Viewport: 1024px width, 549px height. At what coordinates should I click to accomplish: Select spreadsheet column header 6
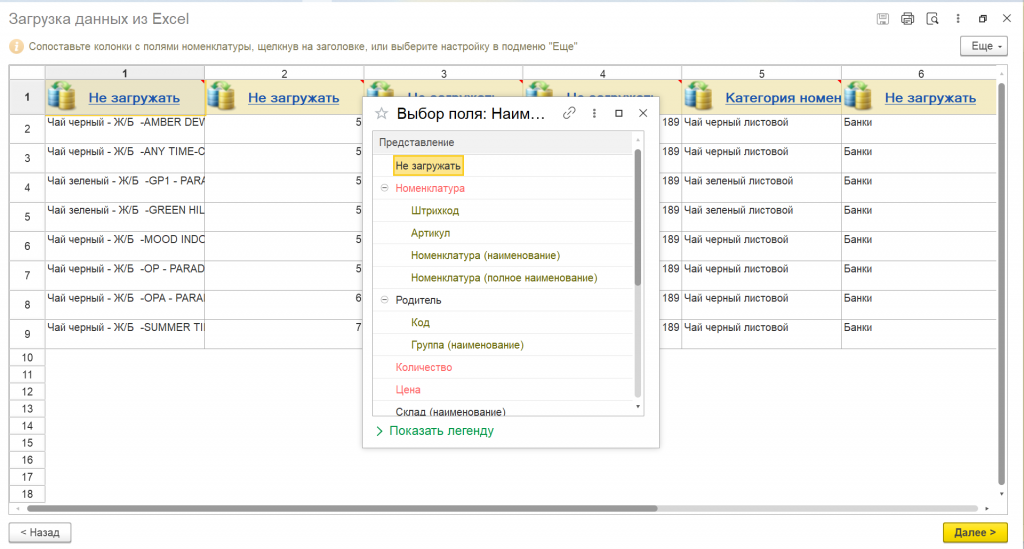pyautogui.click(x=920, y=73)
